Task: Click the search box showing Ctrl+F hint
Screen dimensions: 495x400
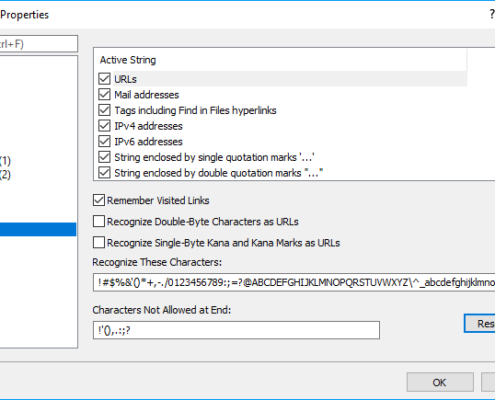Action: point(39,44)
